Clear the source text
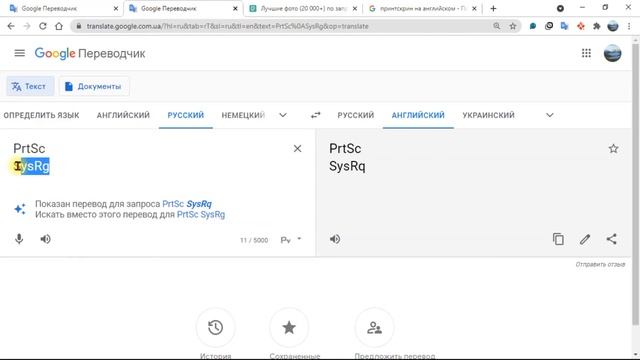The height and width of the screenshot is (360, 640). 298,149
